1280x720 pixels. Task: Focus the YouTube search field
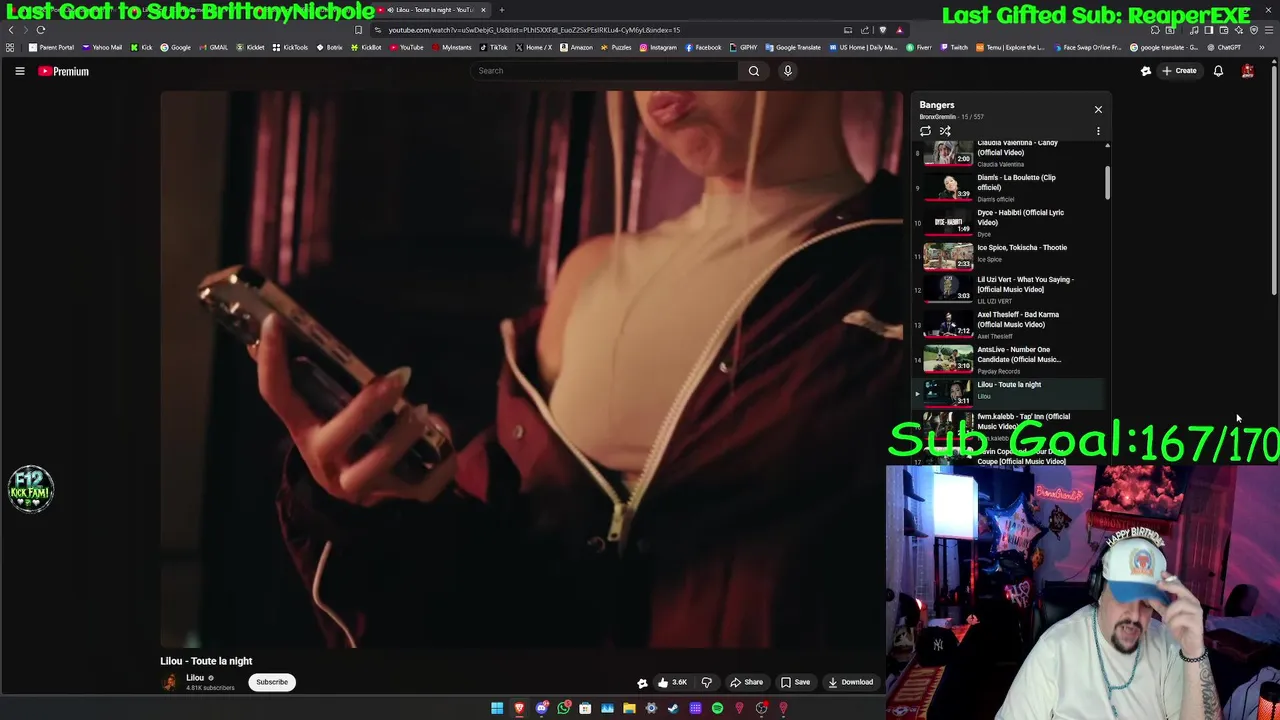pyautogui.click(x=605, y=71)
